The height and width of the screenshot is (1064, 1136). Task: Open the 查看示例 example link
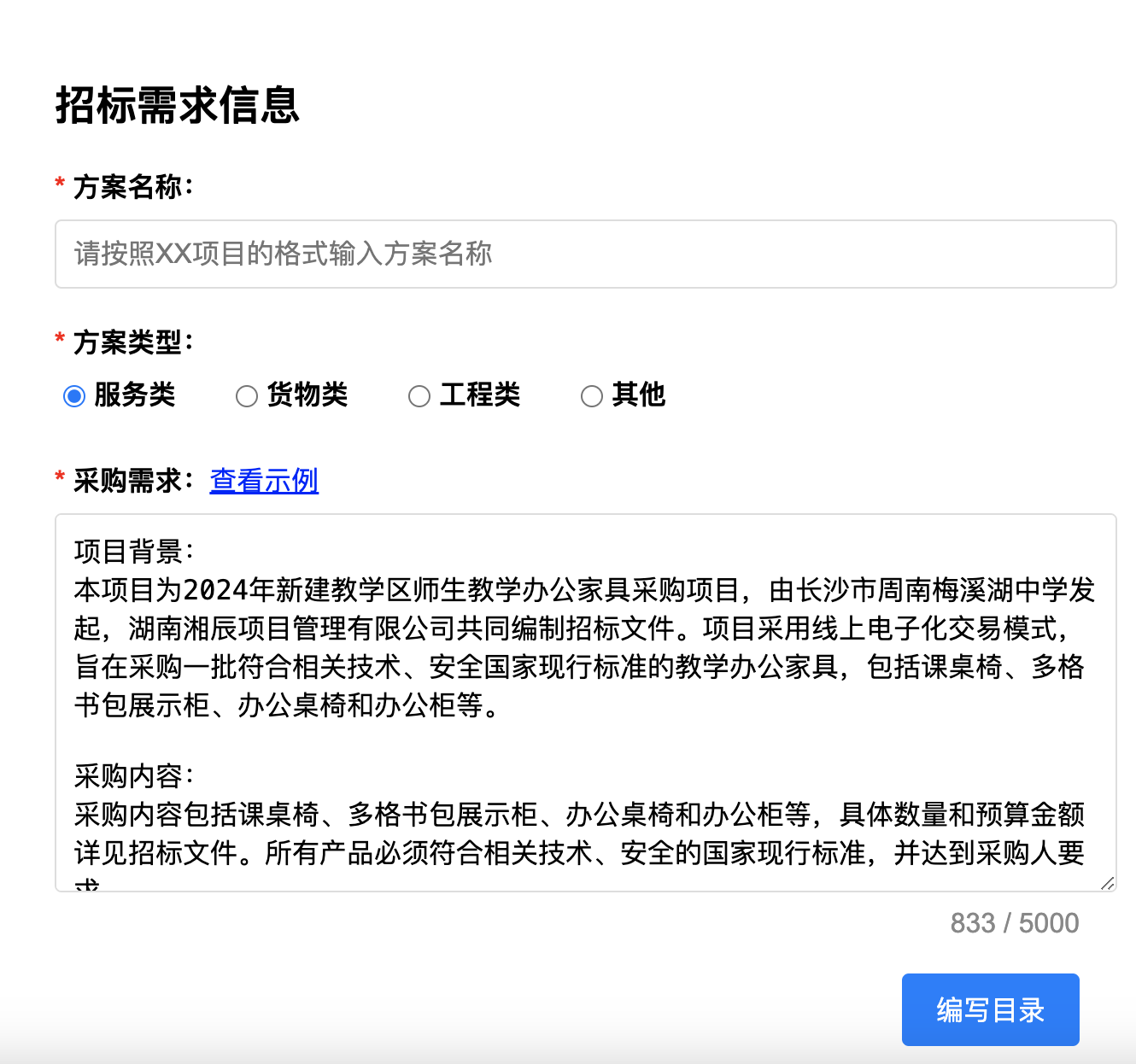264,481
